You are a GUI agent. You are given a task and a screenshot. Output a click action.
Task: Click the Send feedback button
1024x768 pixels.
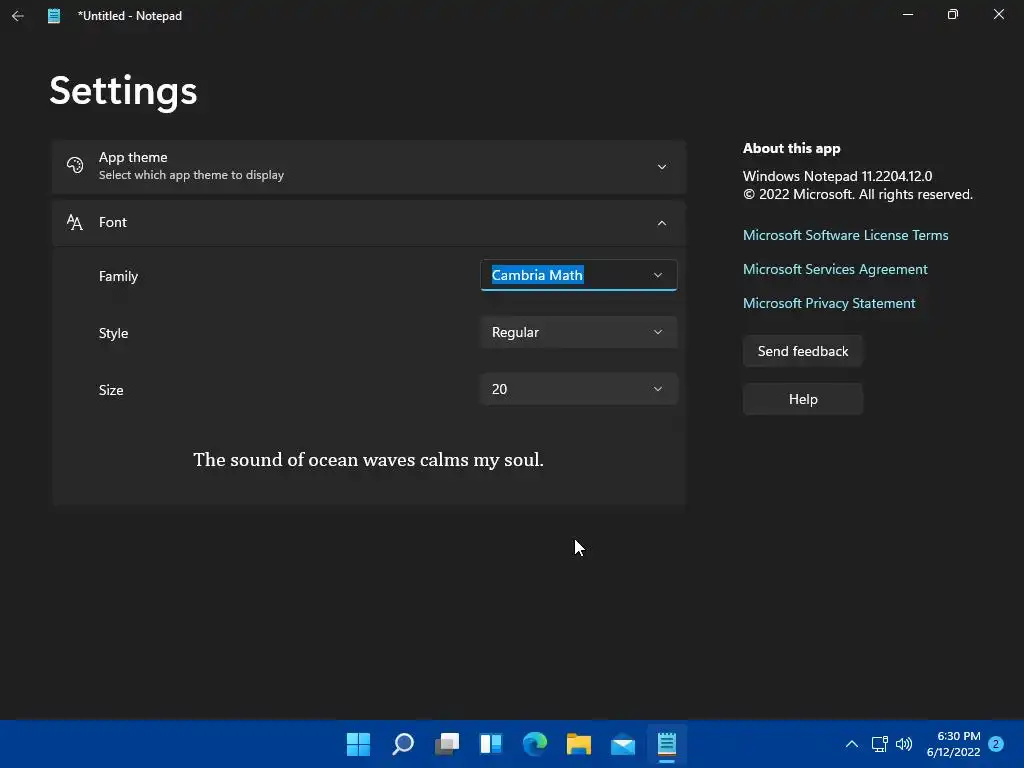point(803,351)
